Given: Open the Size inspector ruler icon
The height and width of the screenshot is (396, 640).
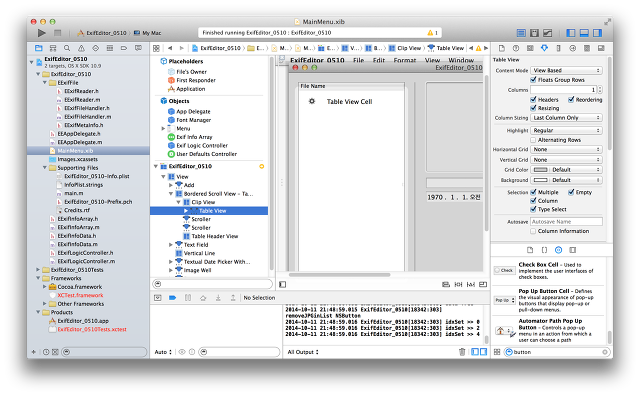Looking at the screenshot, I should click(x=558, y=48).
